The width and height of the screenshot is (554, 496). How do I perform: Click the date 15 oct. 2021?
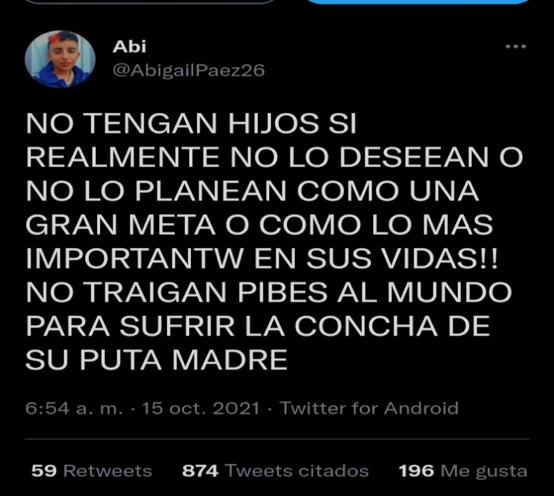201,408
